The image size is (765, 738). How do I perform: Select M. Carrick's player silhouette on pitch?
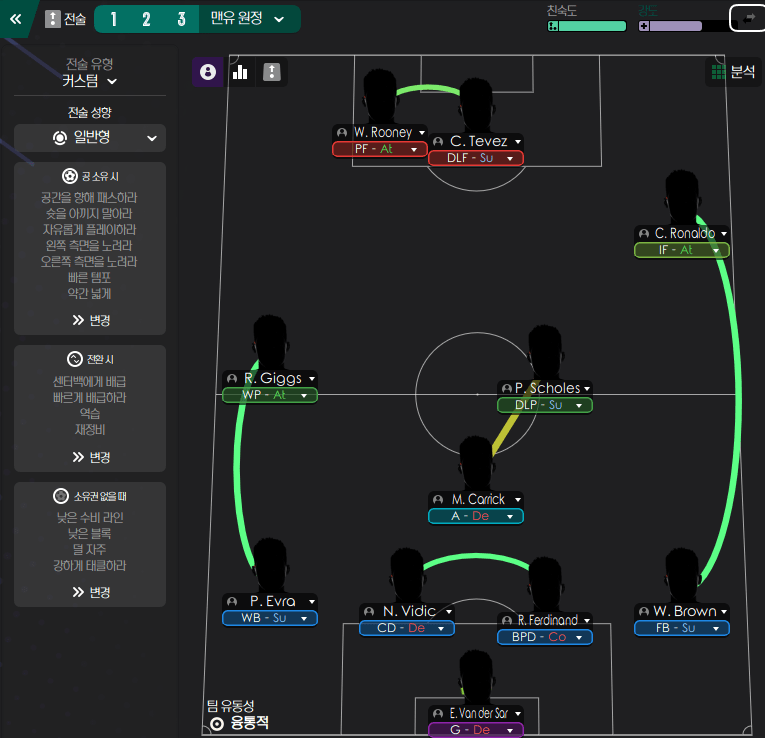[x=476, y=463]
